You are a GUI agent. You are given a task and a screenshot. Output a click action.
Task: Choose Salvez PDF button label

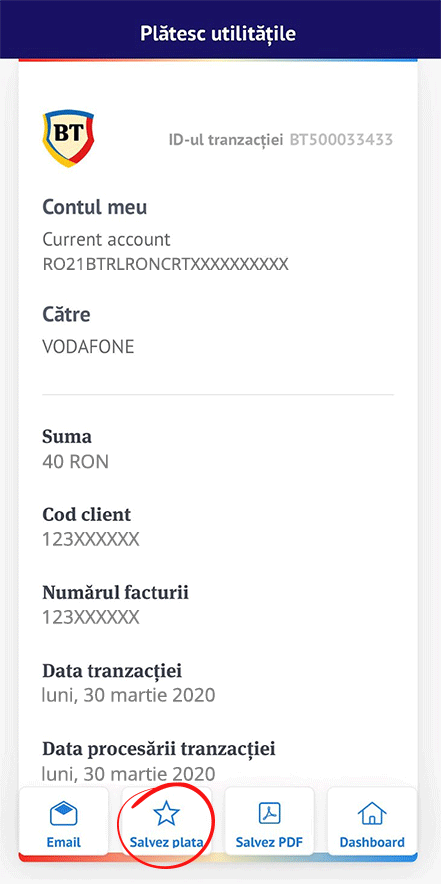pos(269,842)
